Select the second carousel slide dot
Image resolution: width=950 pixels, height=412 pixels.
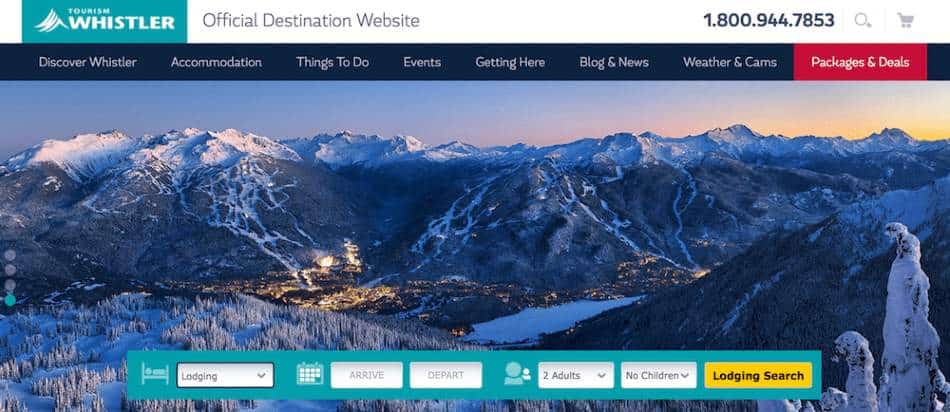tap(10, 270)
